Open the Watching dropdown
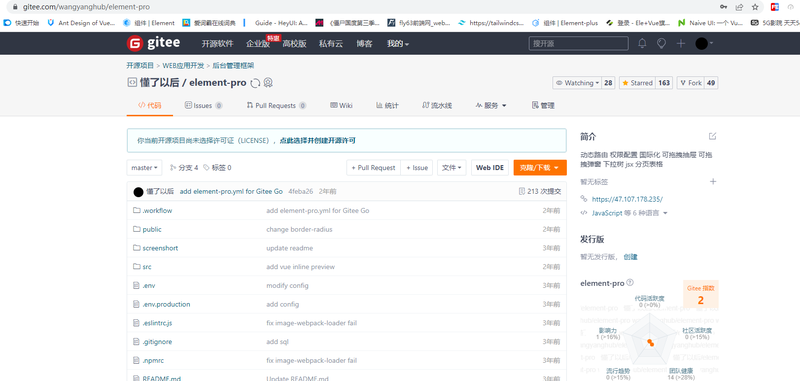This screenshot has height=381, width=800. 577,83
